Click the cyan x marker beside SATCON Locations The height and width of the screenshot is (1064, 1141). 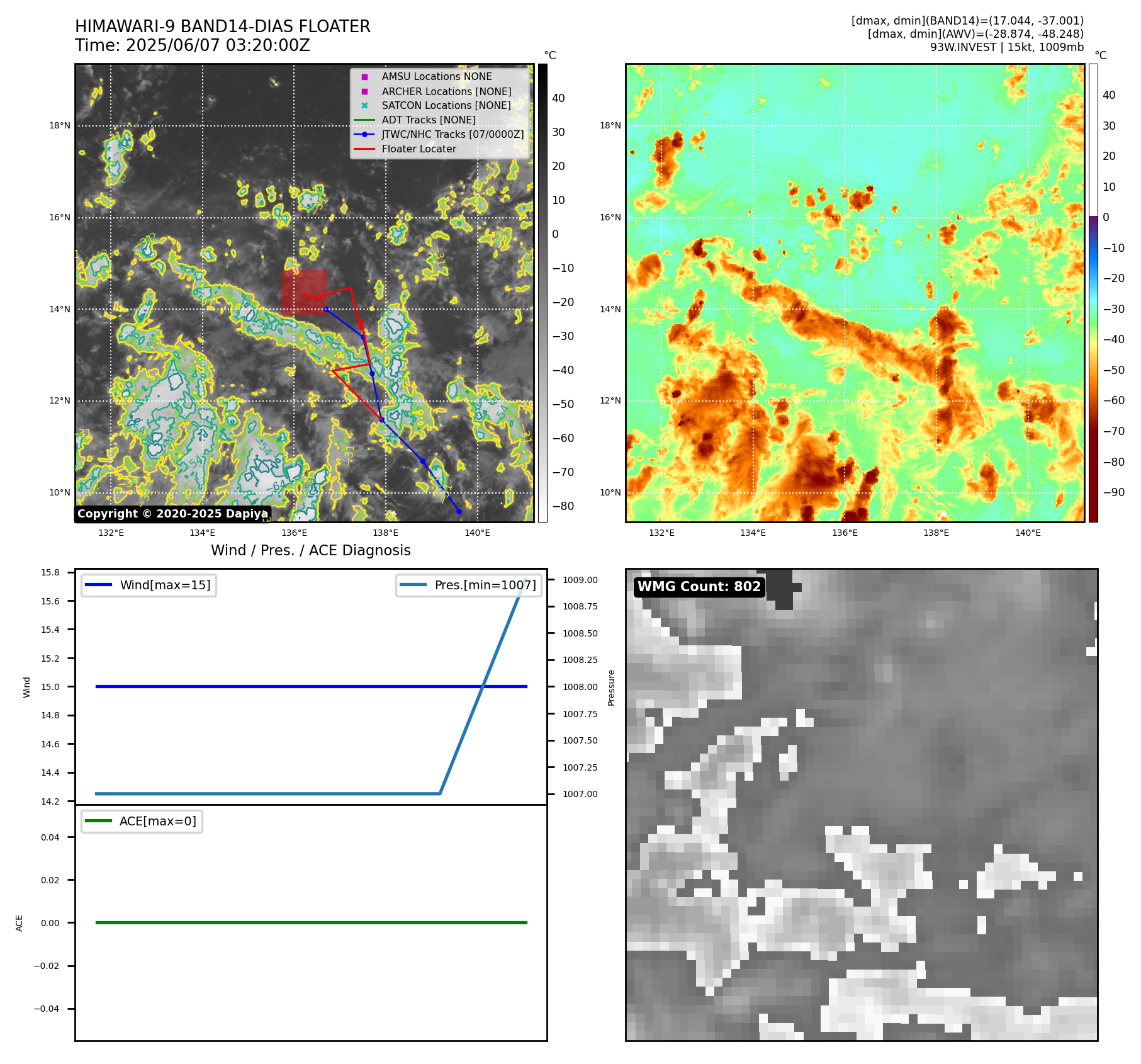pos(364,106)
